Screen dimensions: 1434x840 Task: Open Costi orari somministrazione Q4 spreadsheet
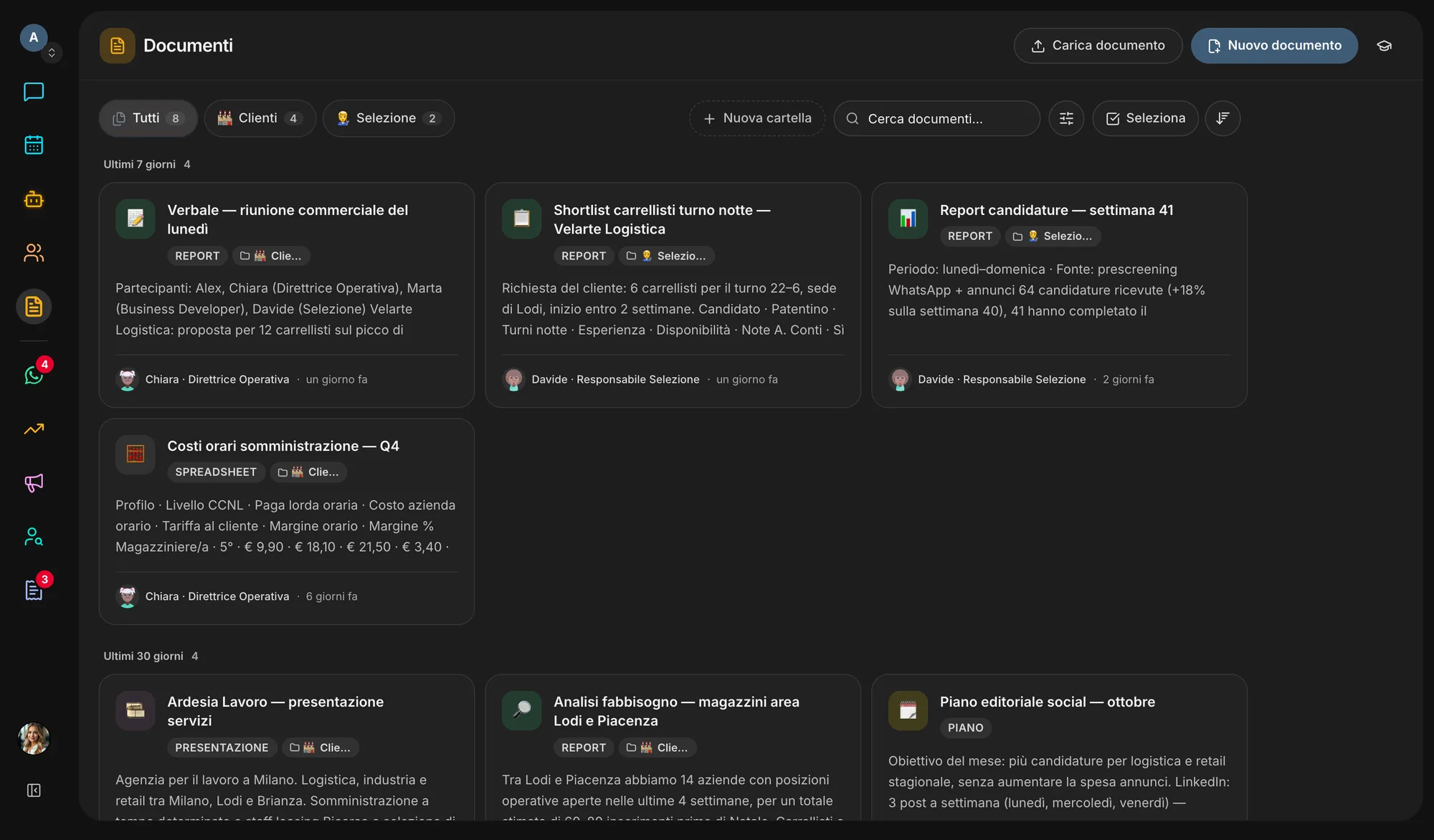tap(287, 521)
